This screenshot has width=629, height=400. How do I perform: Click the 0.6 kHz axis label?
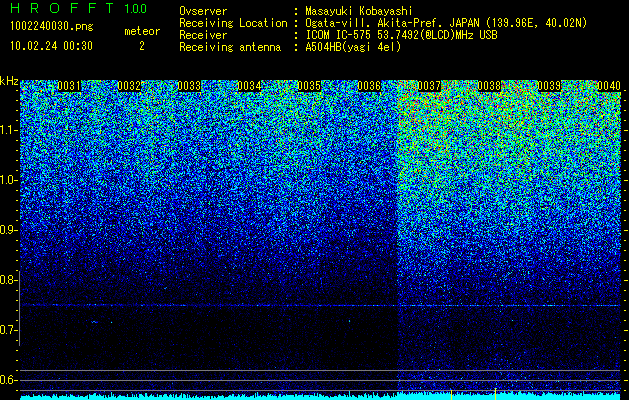tap(9, 380)
